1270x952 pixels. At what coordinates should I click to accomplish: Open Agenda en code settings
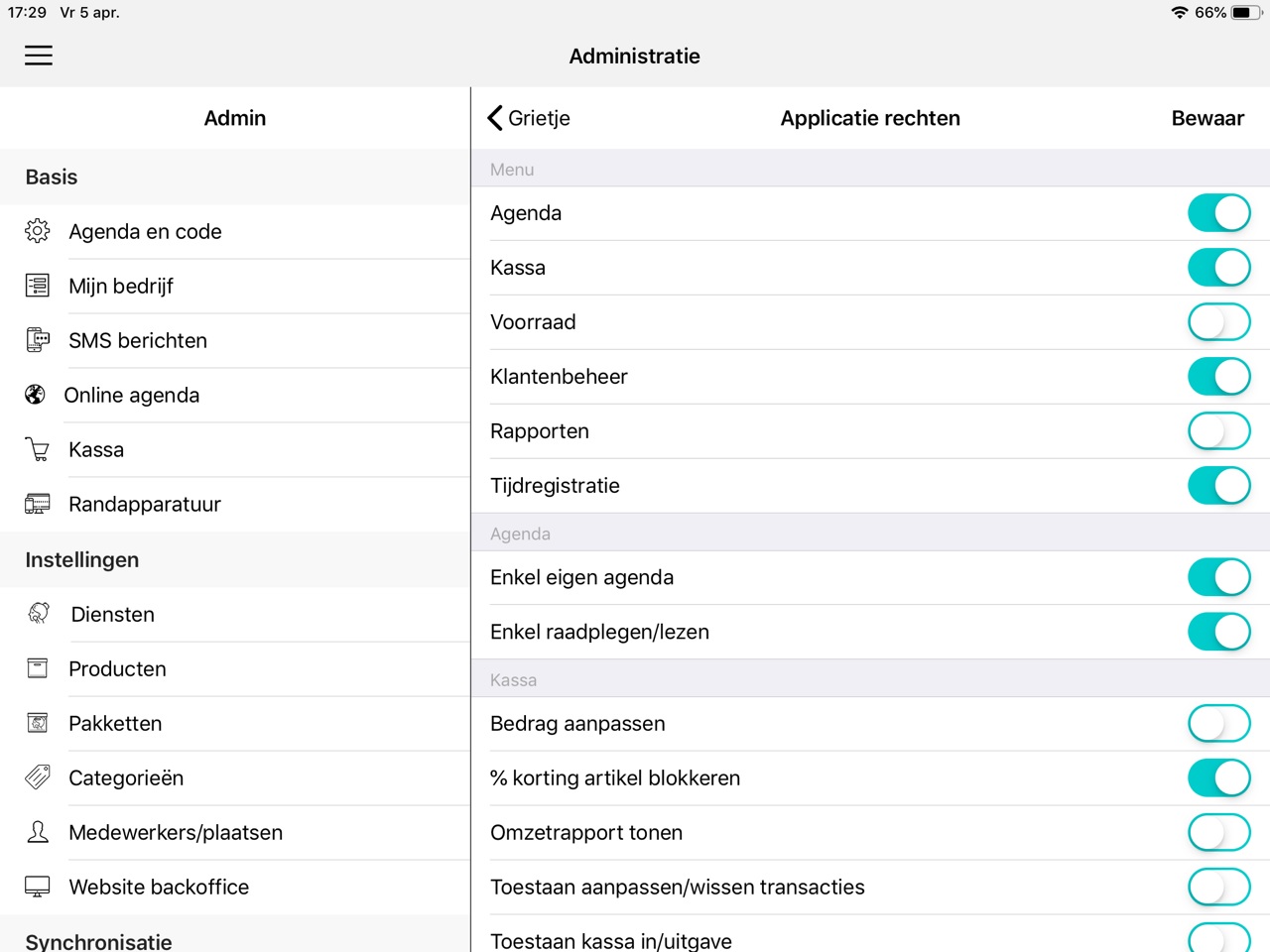[x=235, y=231]
